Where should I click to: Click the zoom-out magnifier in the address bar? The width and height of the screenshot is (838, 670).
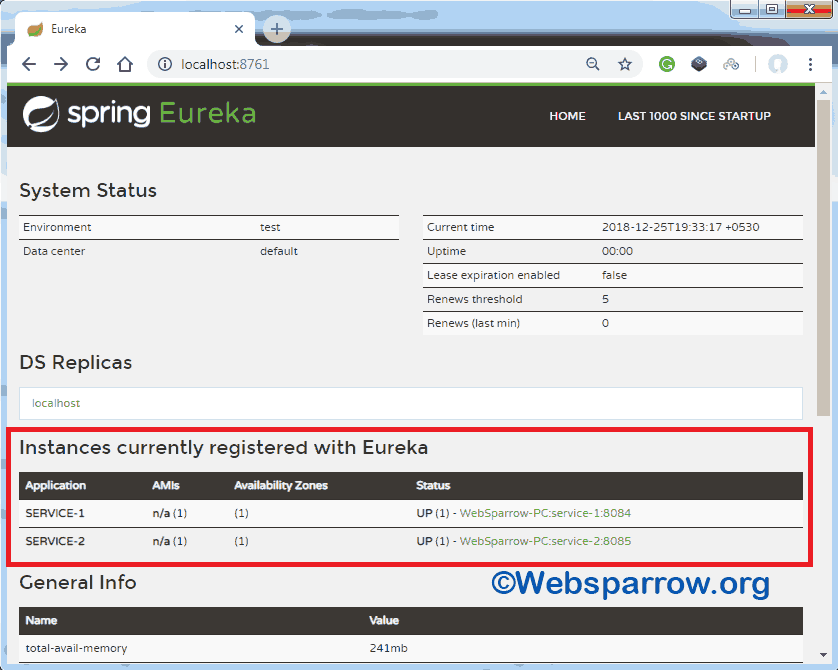(x=593, y=63)
